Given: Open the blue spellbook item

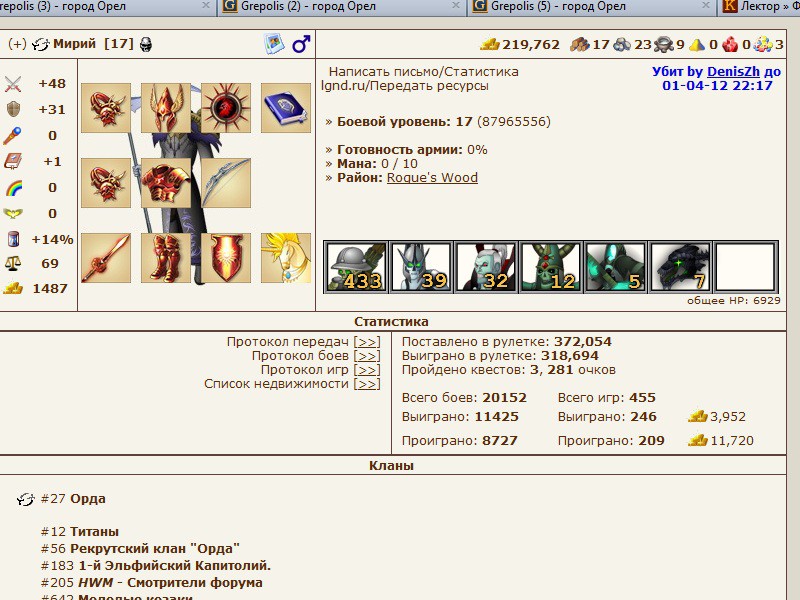Looking at the screenshot, I should coord(286,108).
